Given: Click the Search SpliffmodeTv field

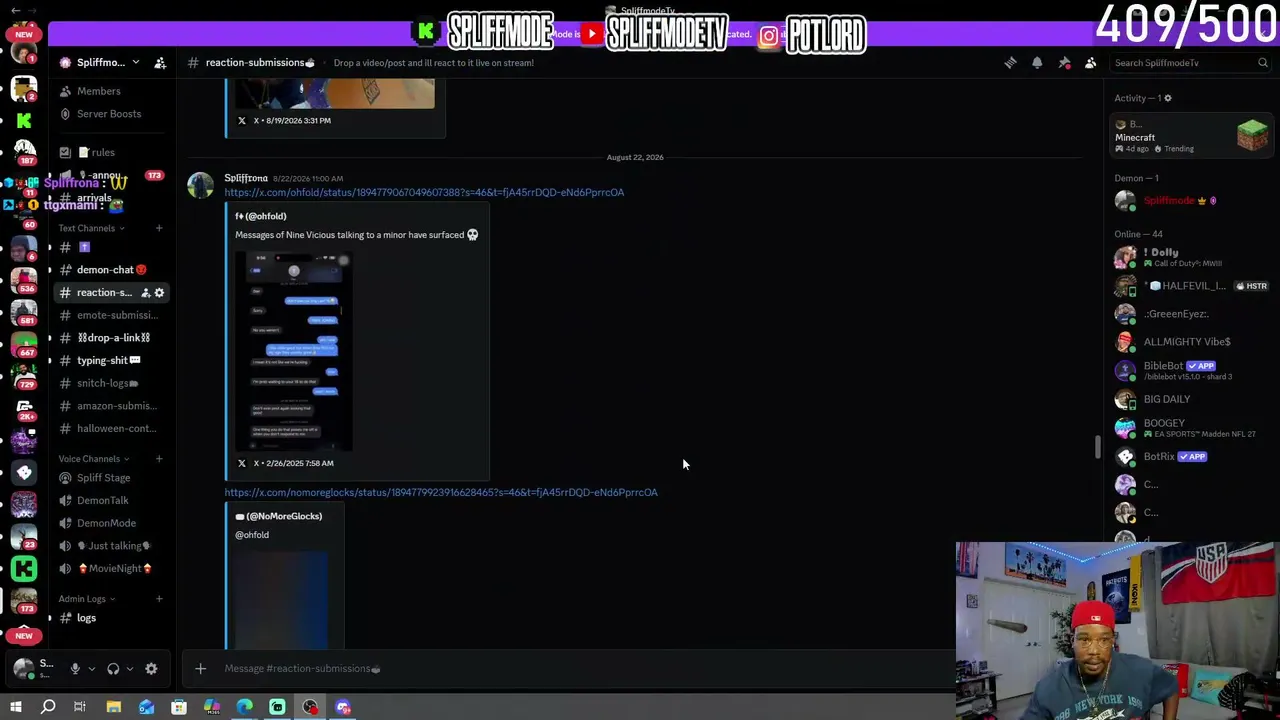Looking at the screenshot, I should pyautogui.click(x=1190, y=63).
